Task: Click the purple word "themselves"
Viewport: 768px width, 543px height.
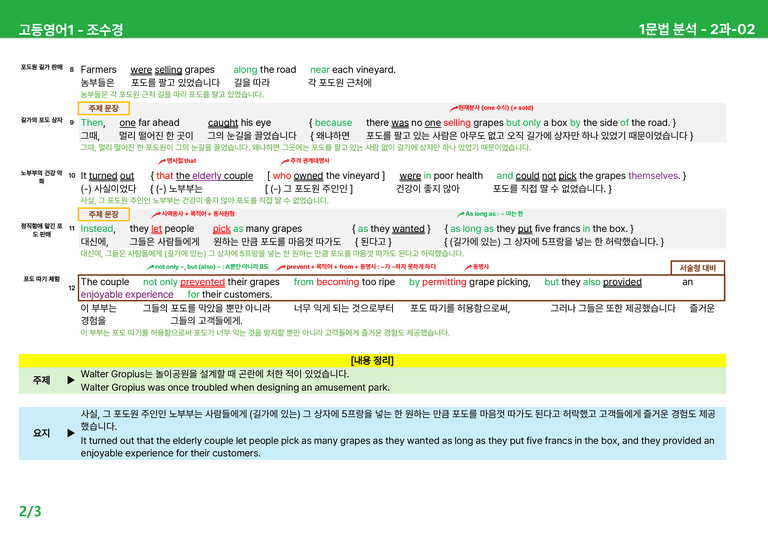Action: (653, 176)
